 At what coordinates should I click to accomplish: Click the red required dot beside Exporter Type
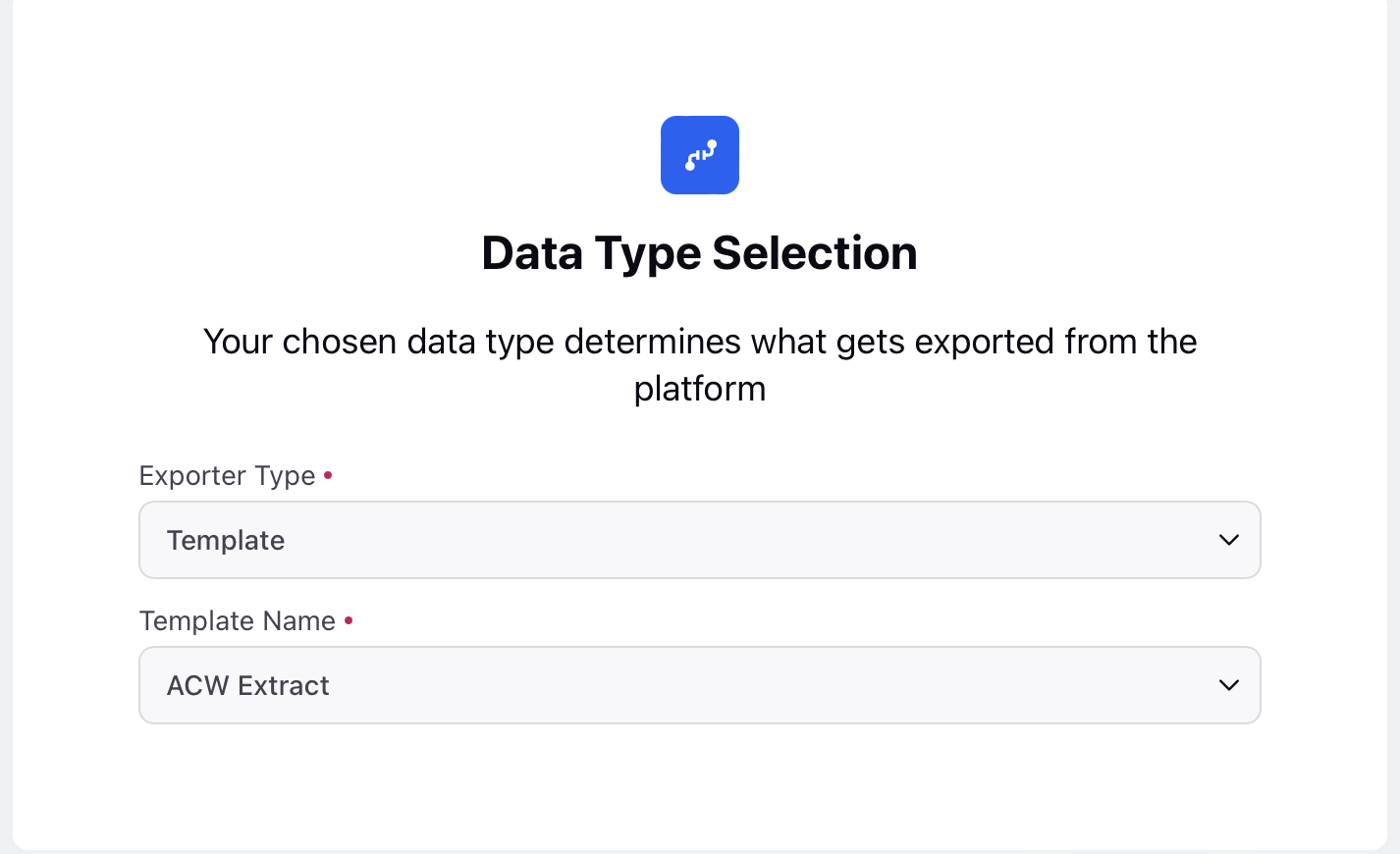tap(328, 475)
